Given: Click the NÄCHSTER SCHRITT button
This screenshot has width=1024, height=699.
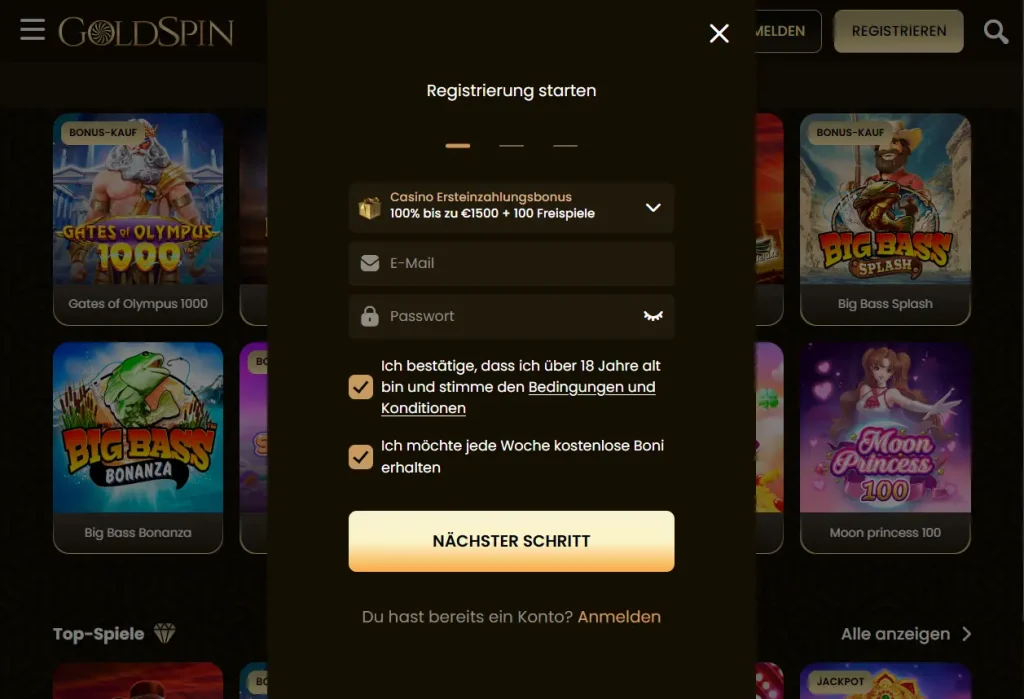Looking at the screenshot, I should coord(511,542).
